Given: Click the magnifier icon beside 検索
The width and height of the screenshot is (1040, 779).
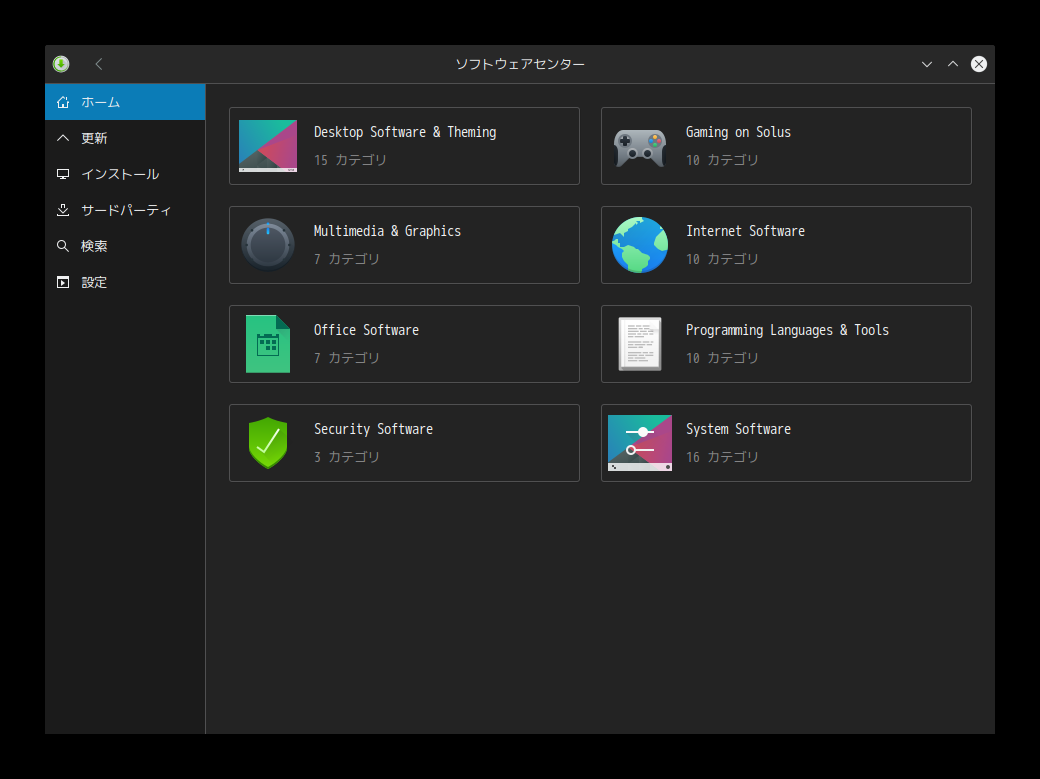Looking at the screenshot, I should point(63,246).
